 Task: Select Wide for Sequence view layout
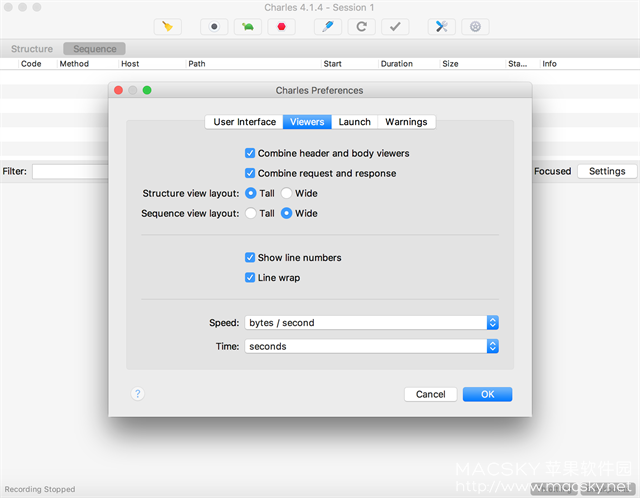click(x=287, y=213)
